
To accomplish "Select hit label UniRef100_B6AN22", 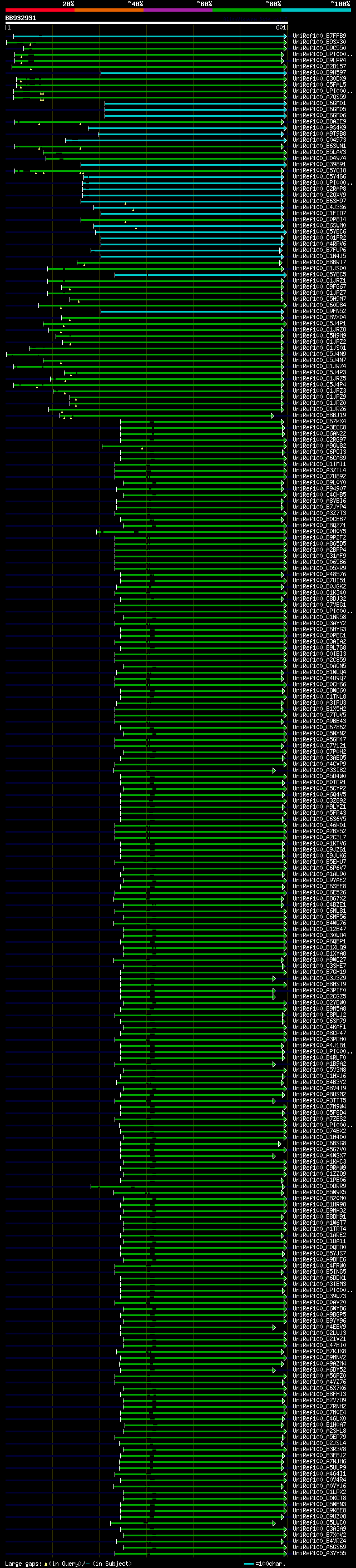I will coord(319,433).
